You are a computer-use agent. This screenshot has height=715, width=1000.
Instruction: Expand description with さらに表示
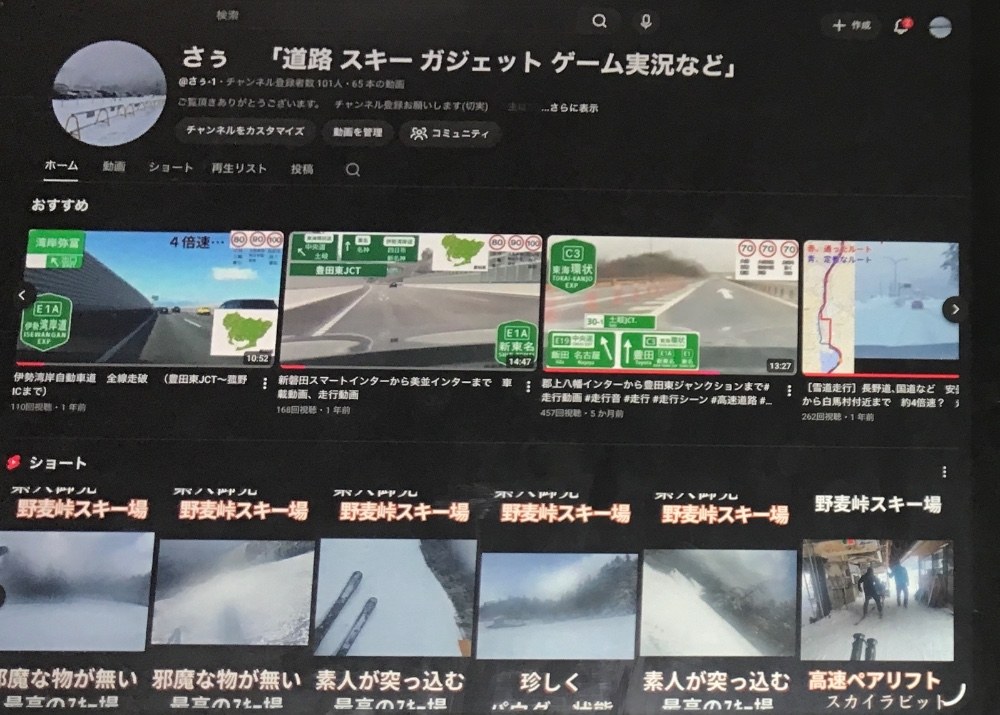pos(570,108)
